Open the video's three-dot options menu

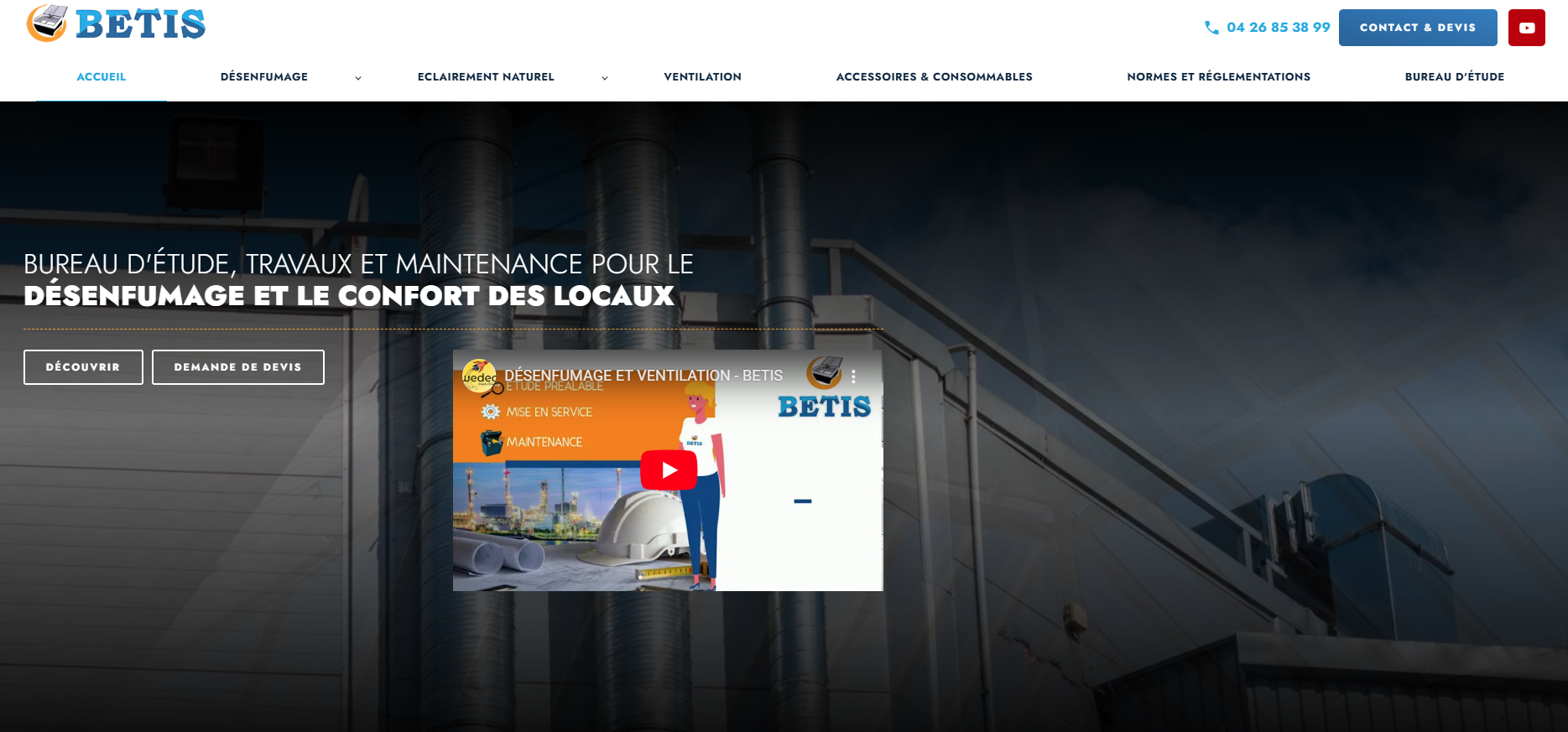pyautogui.click(x=853, y=376)
